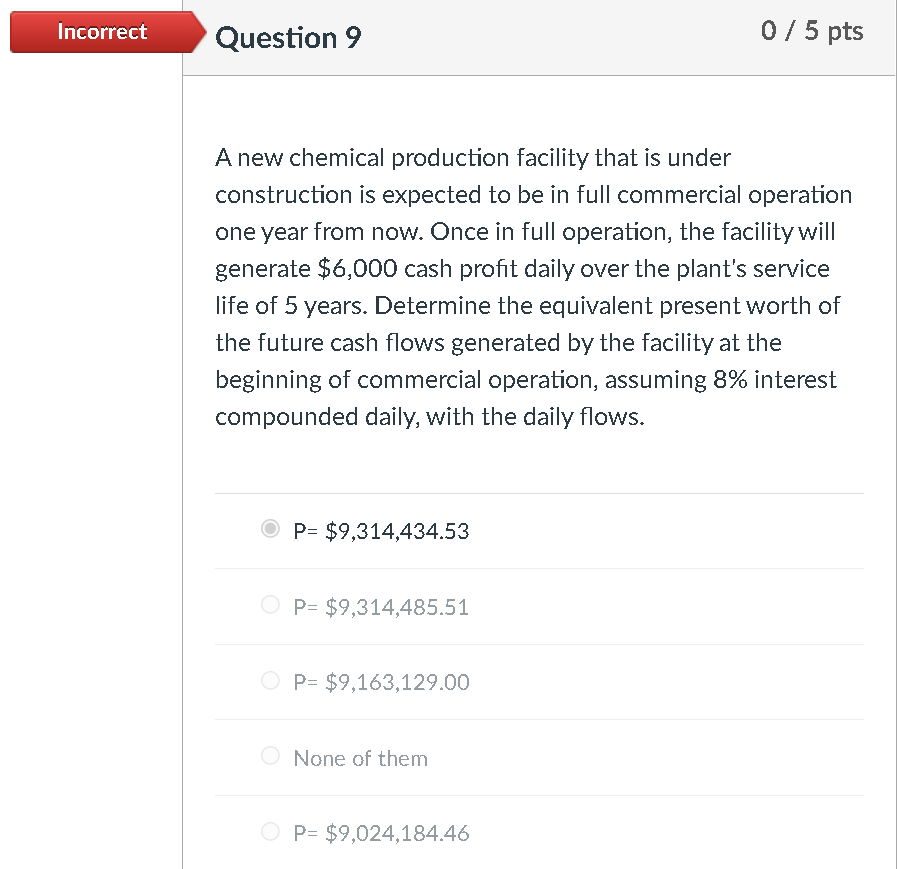Viewport: 899px width, 869px height.
Task: Select the P= $9,024,184.46 radio button
Action: pyautogui.click(x=270, y=831)
